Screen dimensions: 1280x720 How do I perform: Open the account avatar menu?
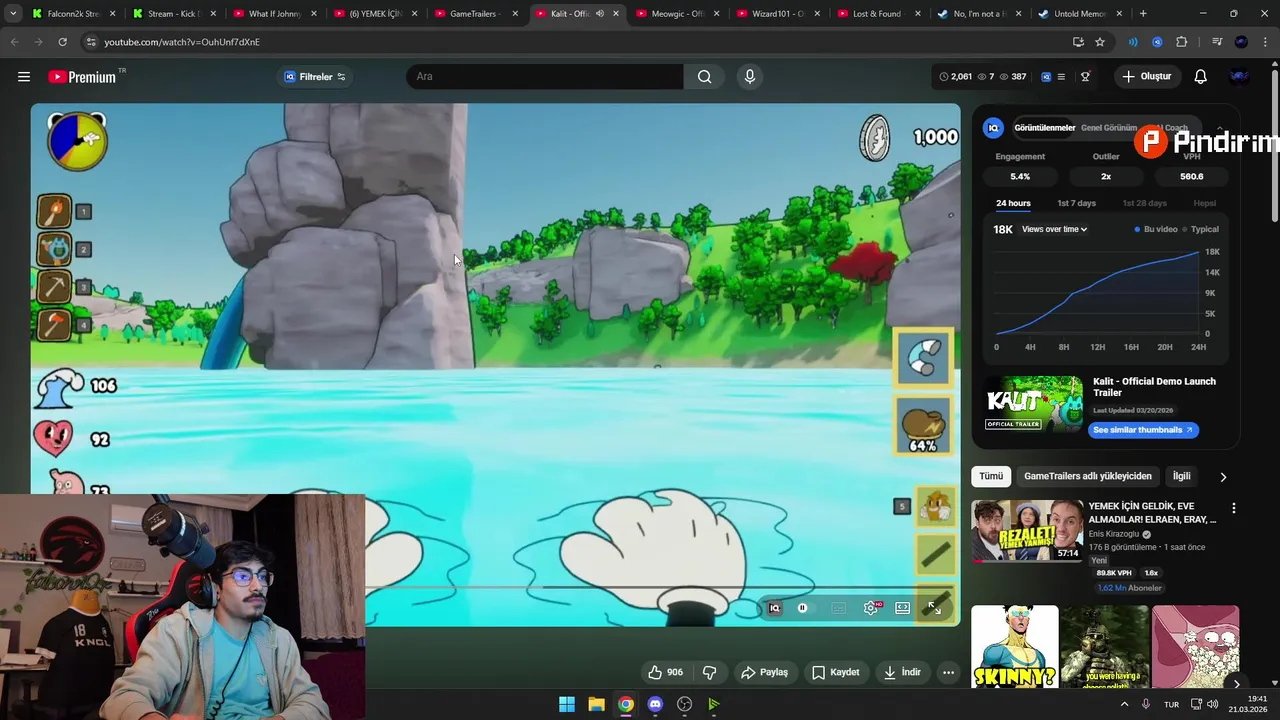point(1239,77)
